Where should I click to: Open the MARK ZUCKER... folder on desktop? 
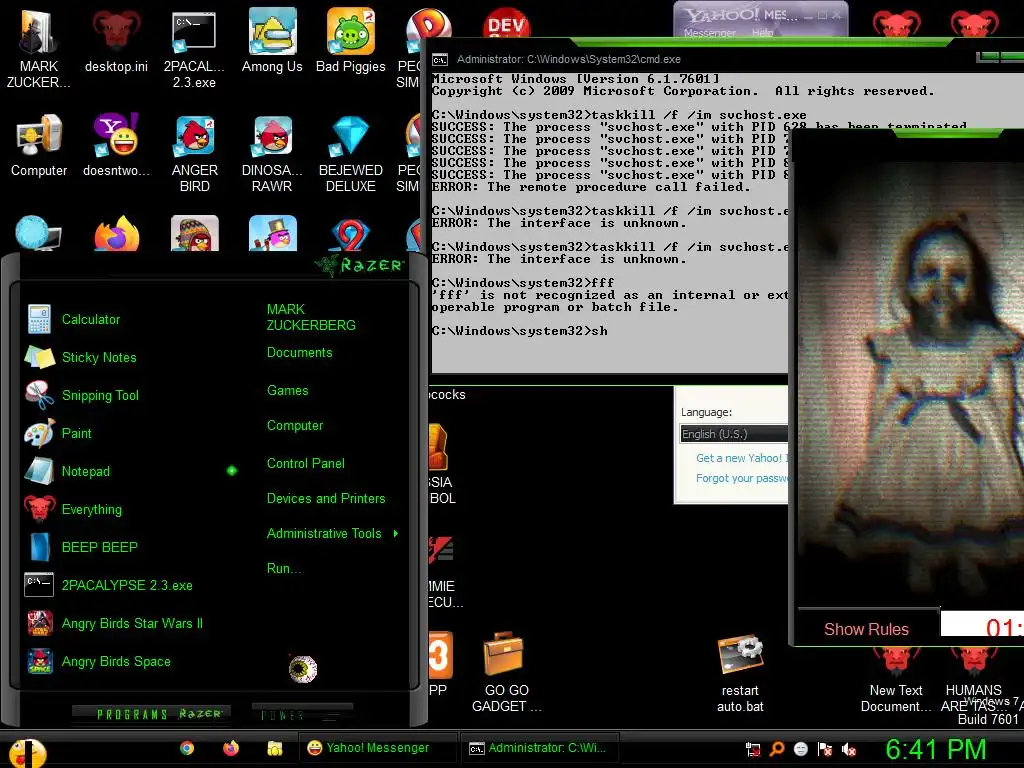tap(39, 47)
